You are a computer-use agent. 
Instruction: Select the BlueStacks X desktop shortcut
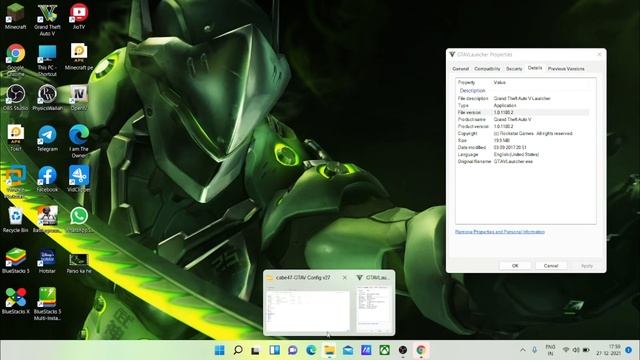[16, 301]
